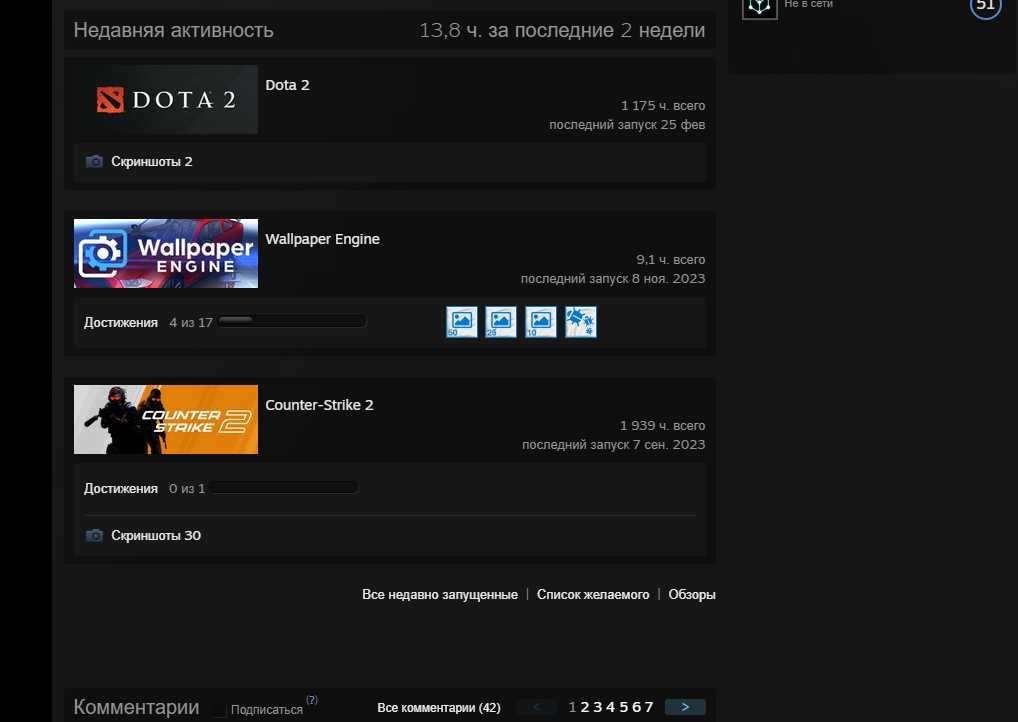Open the splash achievement icon in Wallpaper Engine
The image size is (1018, 722).
(580, 322)
